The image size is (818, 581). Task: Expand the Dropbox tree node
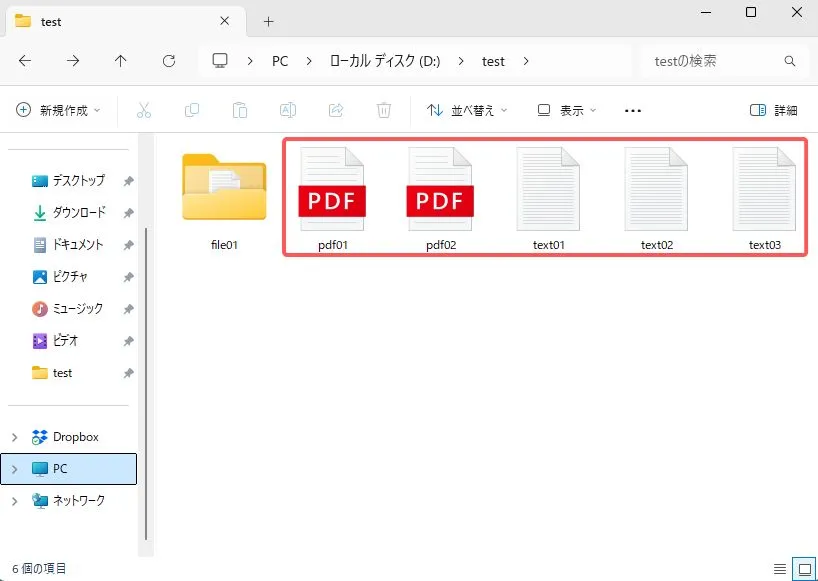click(15, 437)
